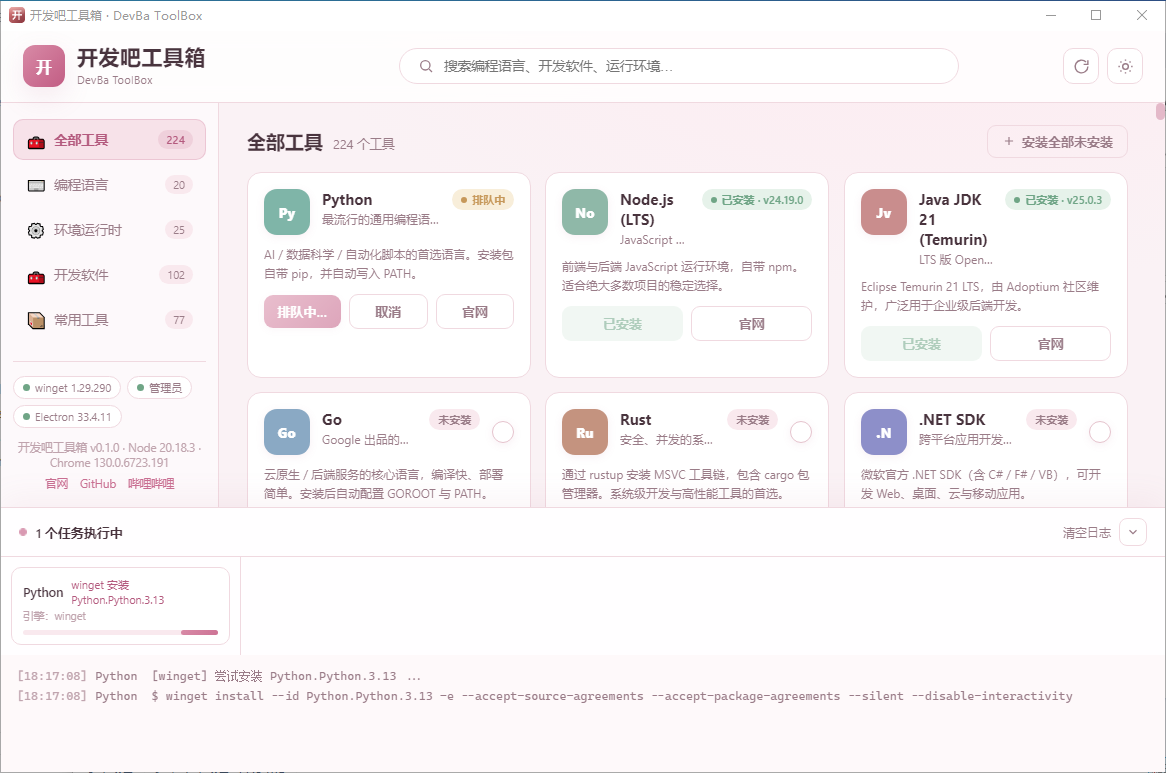
Task: Open the 开发软件 category
Action: tap(109, 275)
